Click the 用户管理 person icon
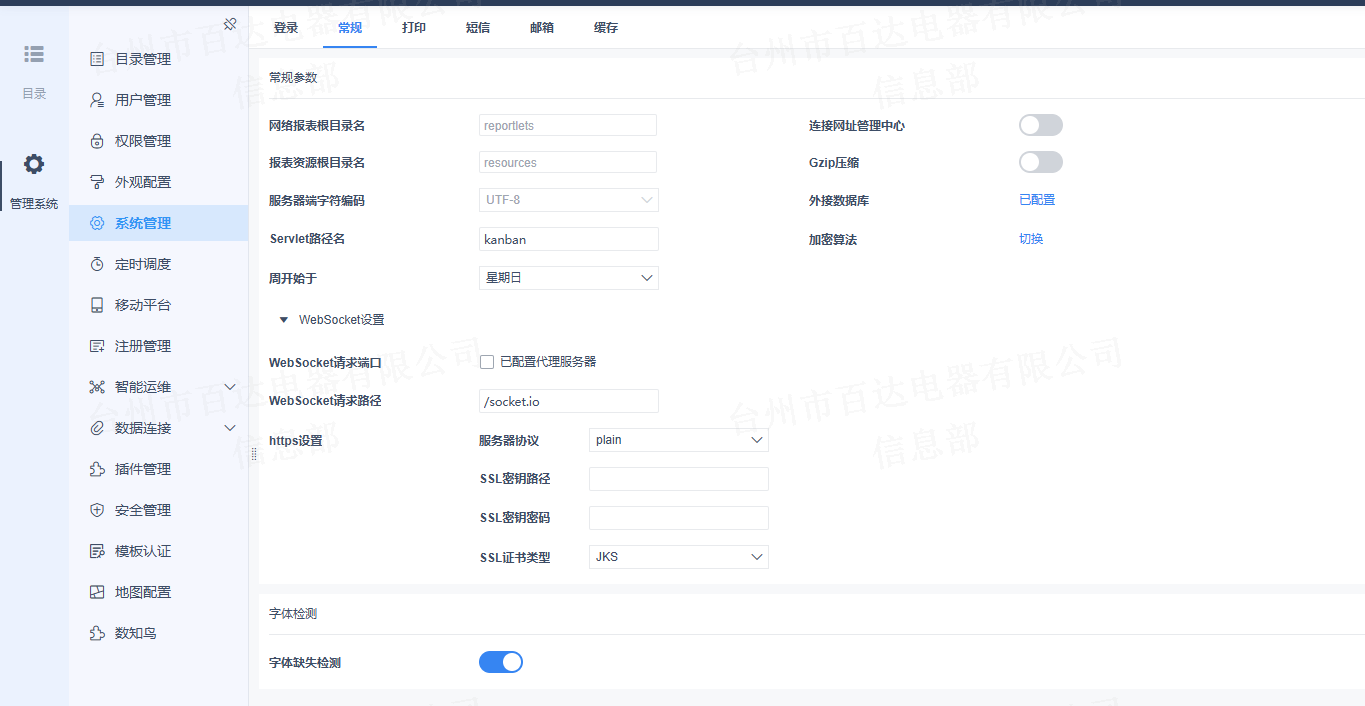 coord(97,100)
